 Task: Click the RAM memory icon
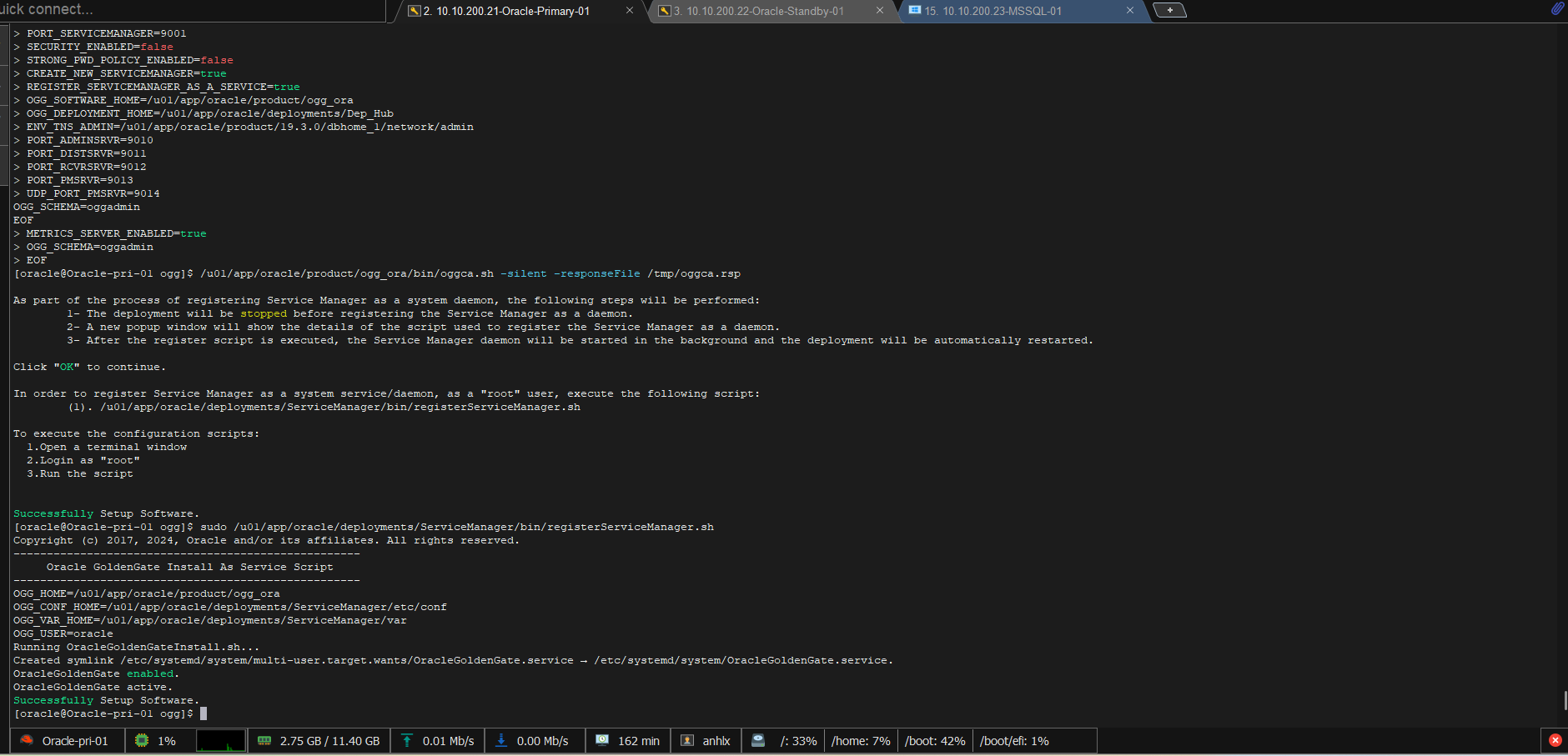(264, 740)
